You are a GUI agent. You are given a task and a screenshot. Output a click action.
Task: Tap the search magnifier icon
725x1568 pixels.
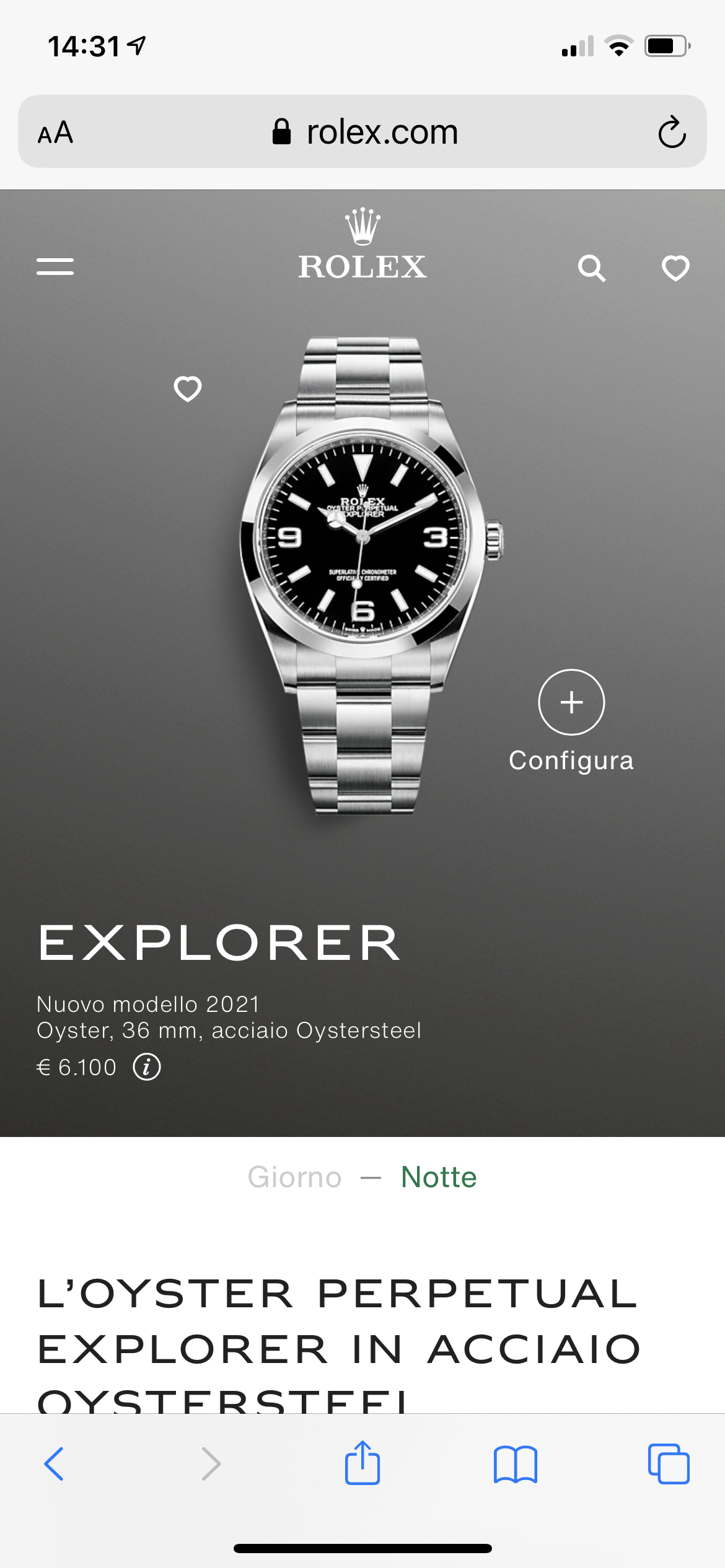click(x=592, y=268)
